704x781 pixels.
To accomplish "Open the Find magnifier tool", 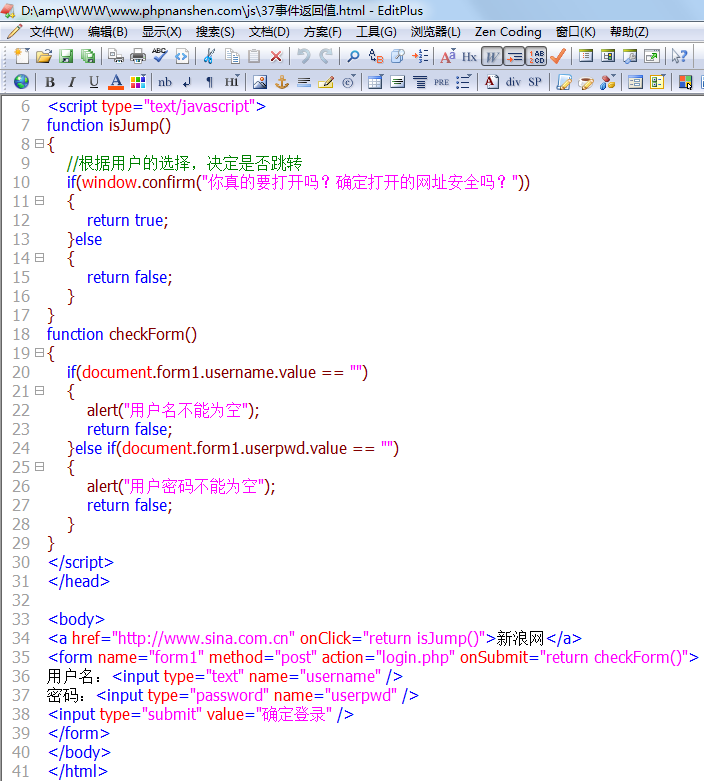I will (353, 56).
